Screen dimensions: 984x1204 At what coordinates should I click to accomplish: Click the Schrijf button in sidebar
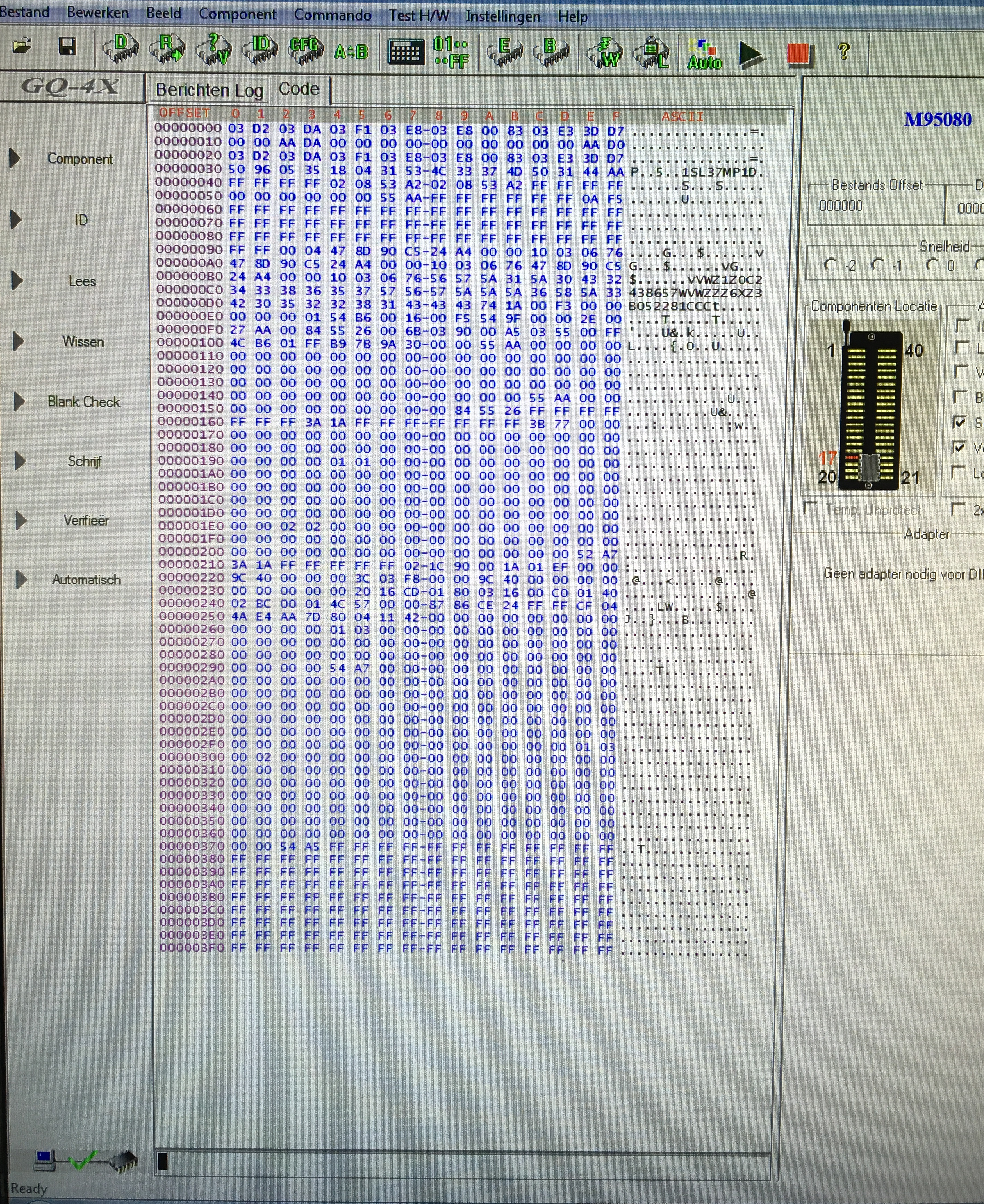click(x=84, y=461)
